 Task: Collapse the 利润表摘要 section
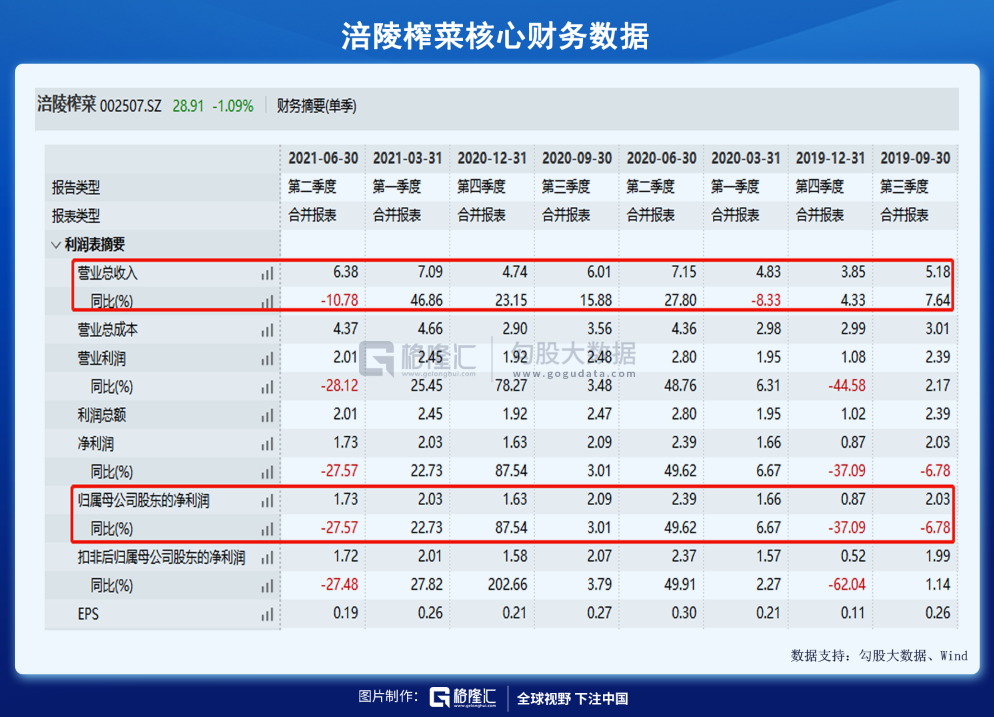[56, 245]
